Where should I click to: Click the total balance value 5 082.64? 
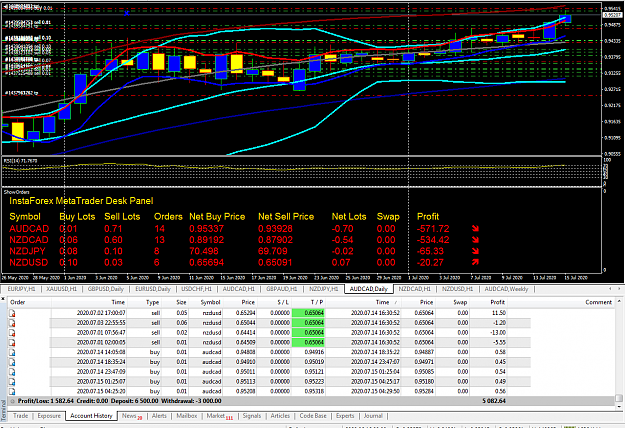(494, 401)
